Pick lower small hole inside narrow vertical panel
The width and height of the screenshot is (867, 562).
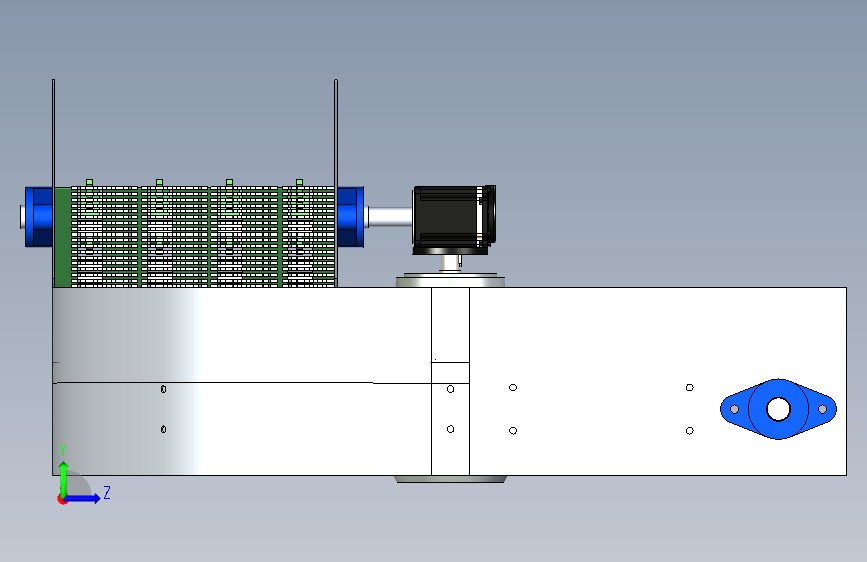pyautogui.click(x=451, y=429)
